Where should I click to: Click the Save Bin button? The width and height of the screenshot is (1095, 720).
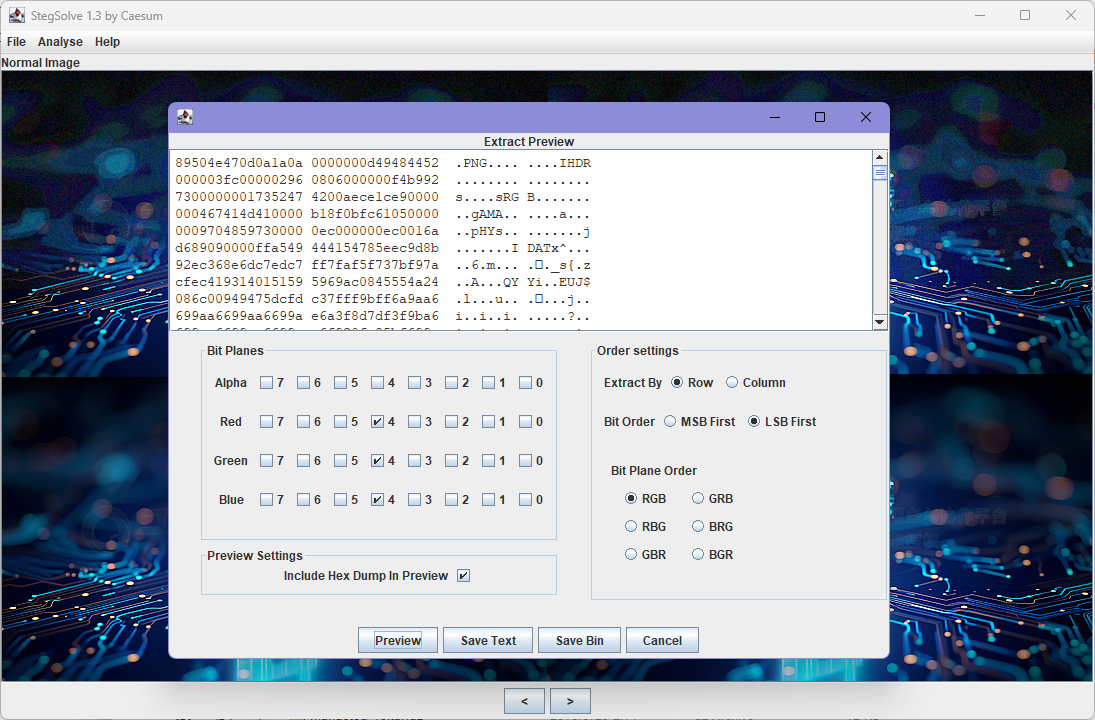(x=579, y=641)
